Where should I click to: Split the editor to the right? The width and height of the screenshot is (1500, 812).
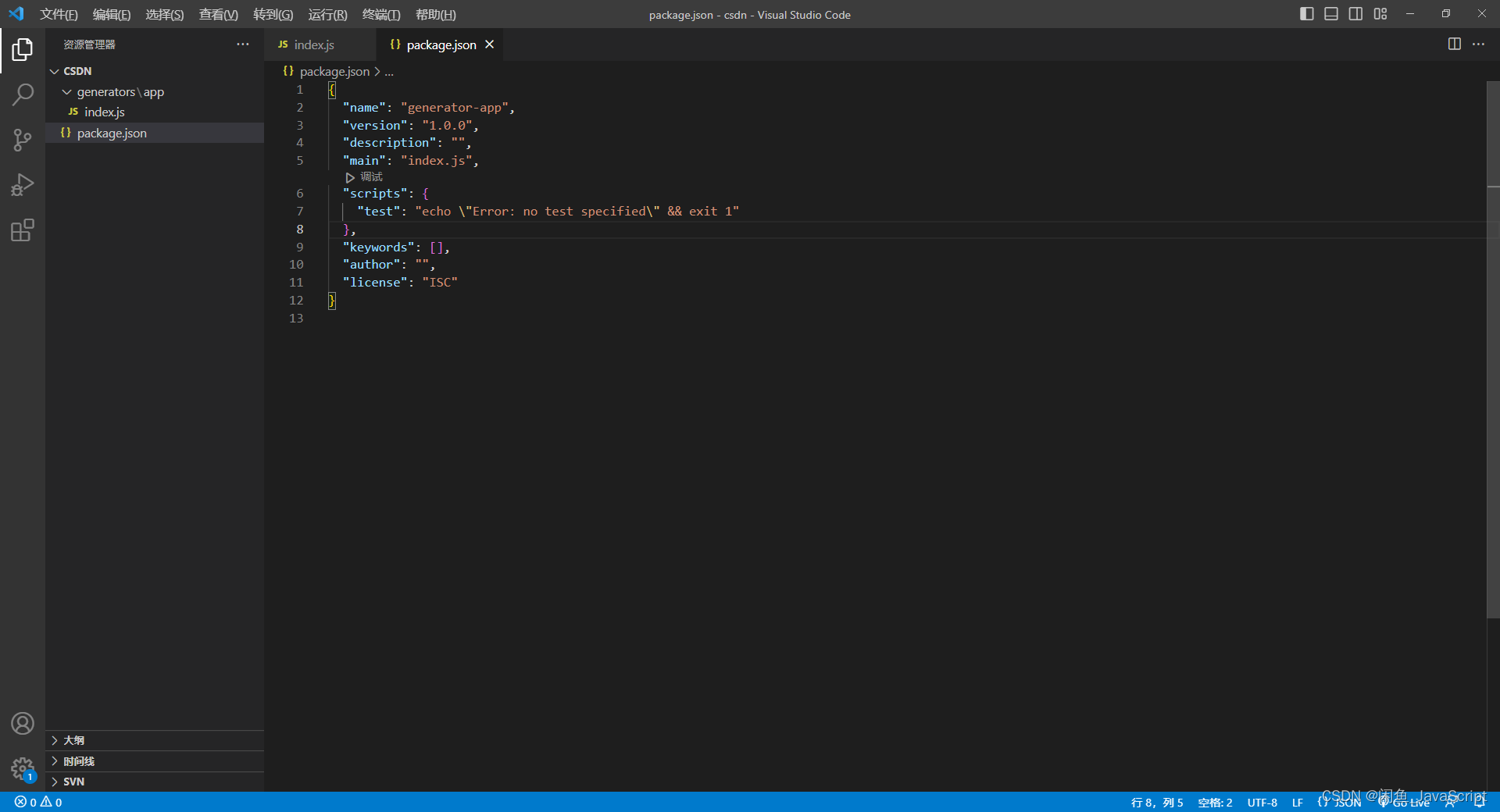[x=1454, y=45]
